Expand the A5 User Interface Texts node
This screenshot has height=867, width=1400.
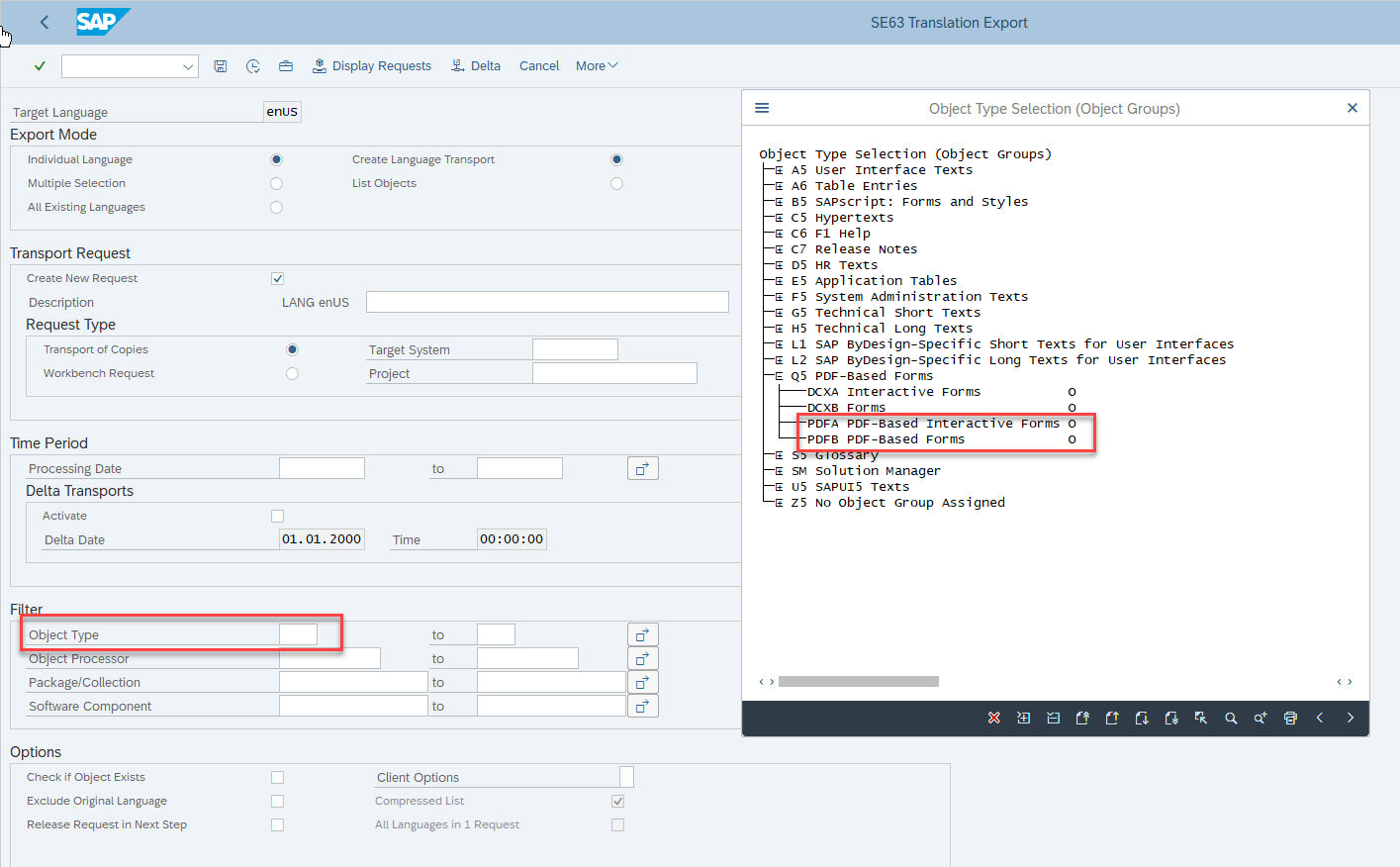pos(779,170)
